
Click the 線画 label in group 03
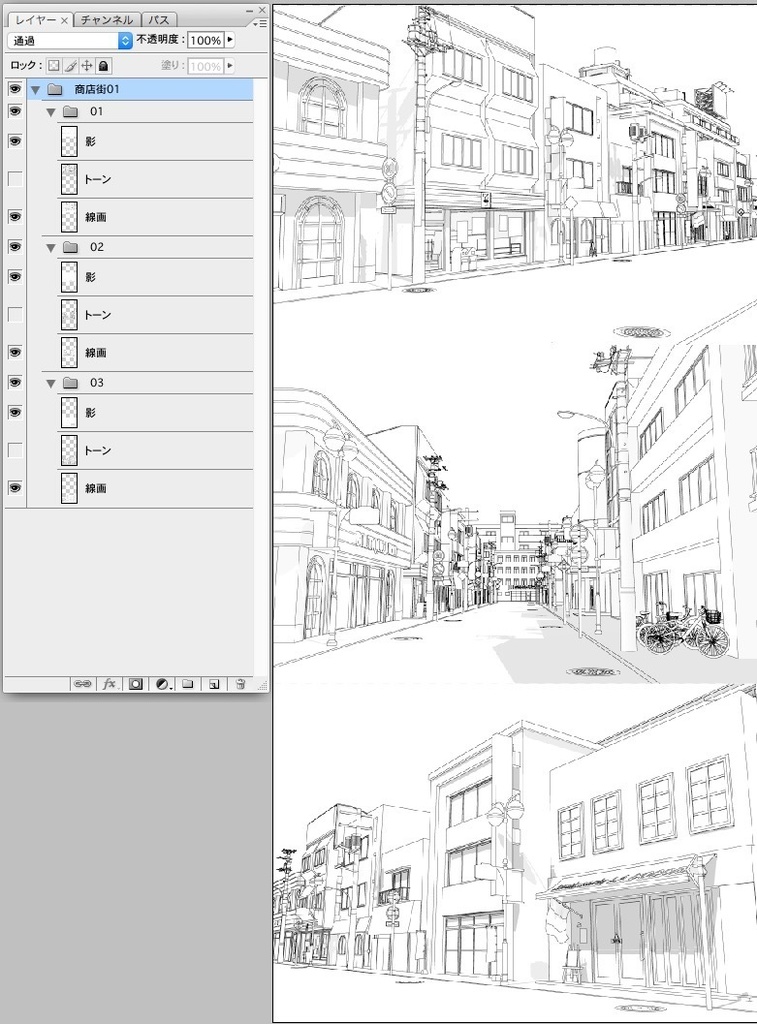point(95,488)
